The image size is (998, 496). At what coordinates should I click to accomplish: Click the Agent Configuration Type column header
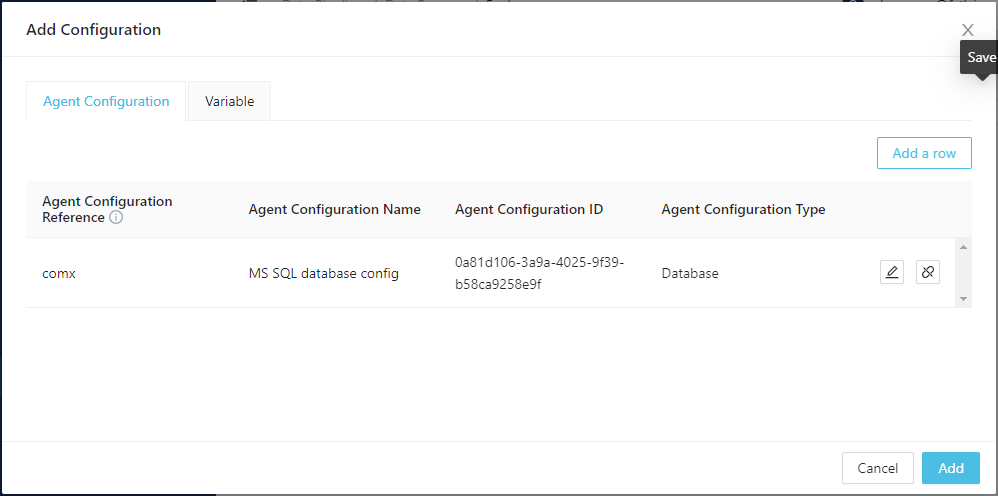tap(743, 209)
